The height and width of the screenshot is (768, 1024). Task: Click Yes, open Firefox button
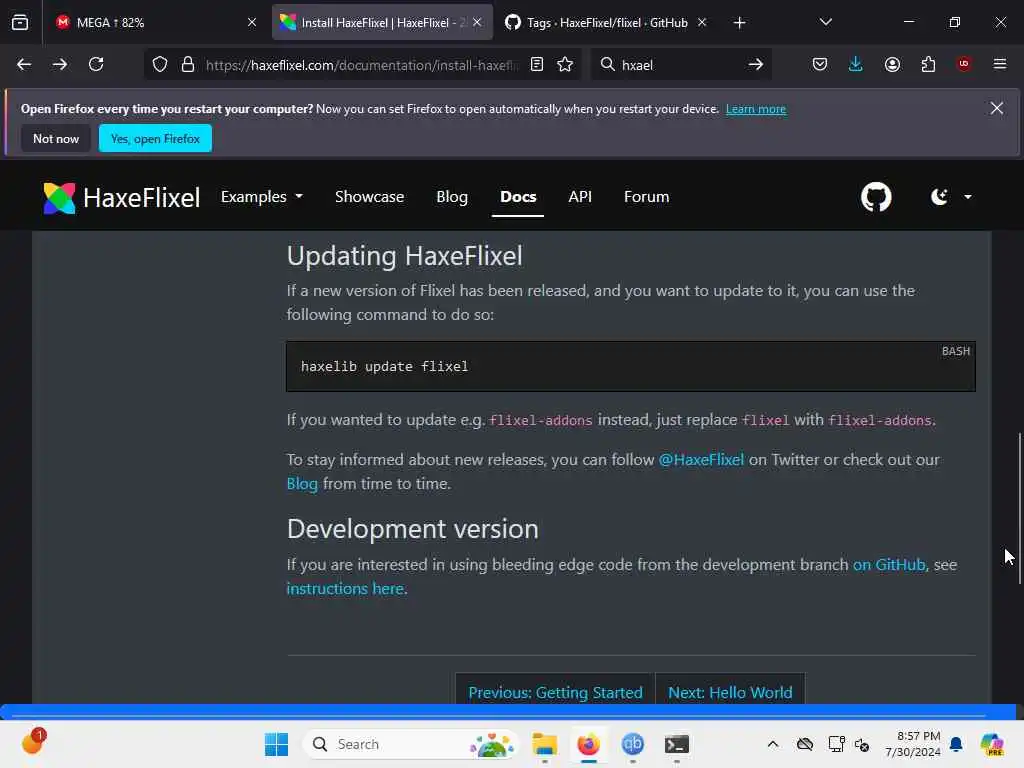click(x=155, y=138)
